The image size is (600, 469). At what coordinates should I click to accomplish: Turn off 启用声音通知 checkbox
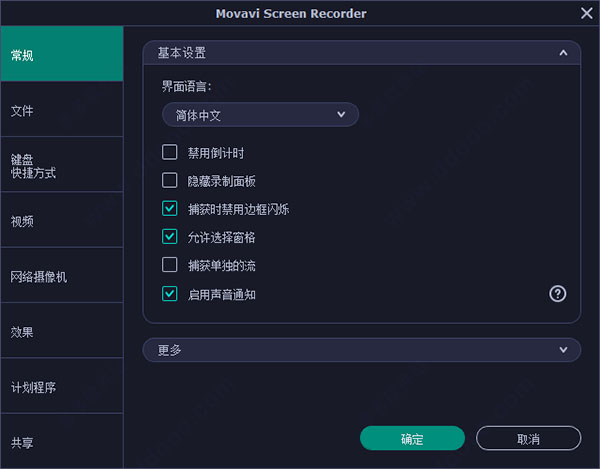point(170,294)
